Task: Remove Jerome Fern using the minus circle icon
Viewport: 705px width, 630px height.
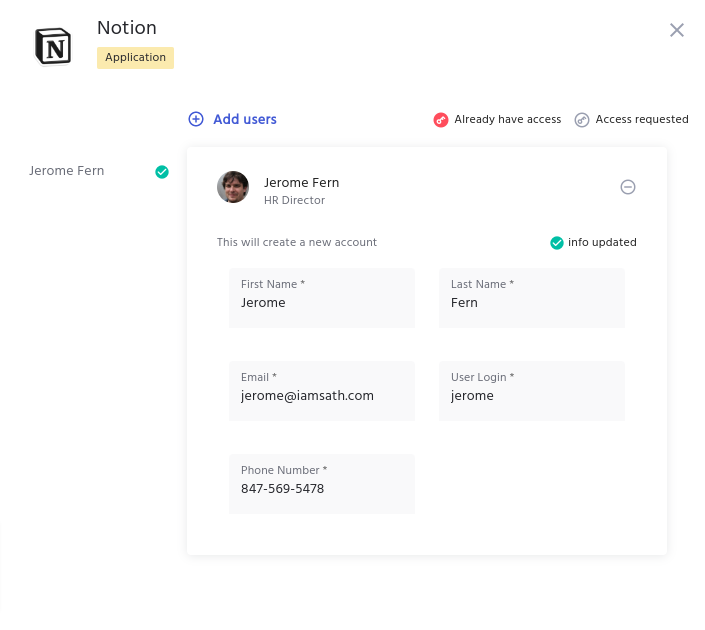Action: coord(628,187)
